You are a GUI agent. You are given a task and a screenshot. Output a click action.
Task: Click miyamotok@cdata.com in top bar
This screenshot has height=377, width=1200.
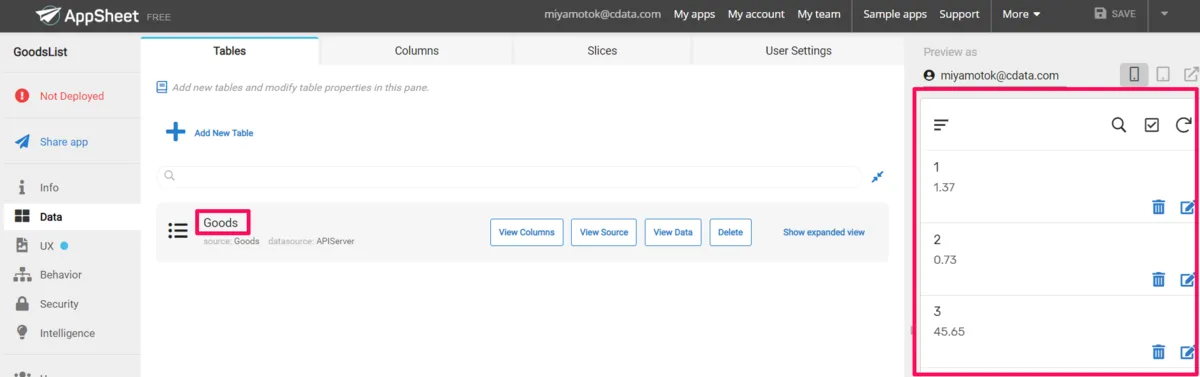tap(602, 14)
